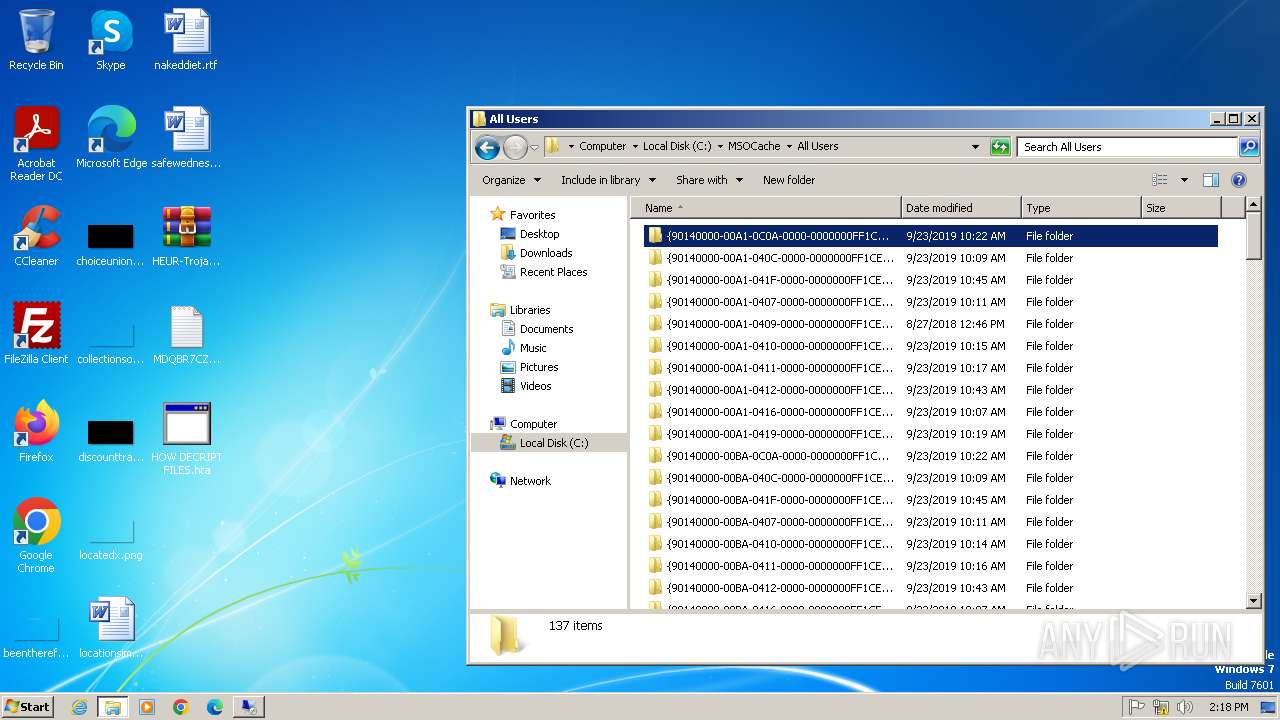This screenshot has height=720, width=1280.
Task: Select Skype desktop shortcut
Action: [110, 40]
